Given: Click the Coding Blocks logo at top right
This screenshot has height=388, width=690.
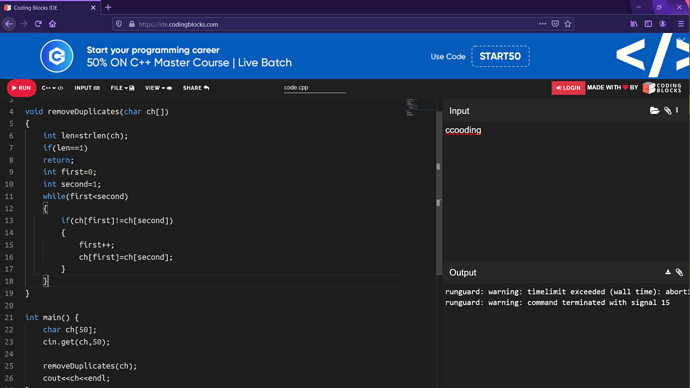Looking at the screenshot, I should click(662, 88).
